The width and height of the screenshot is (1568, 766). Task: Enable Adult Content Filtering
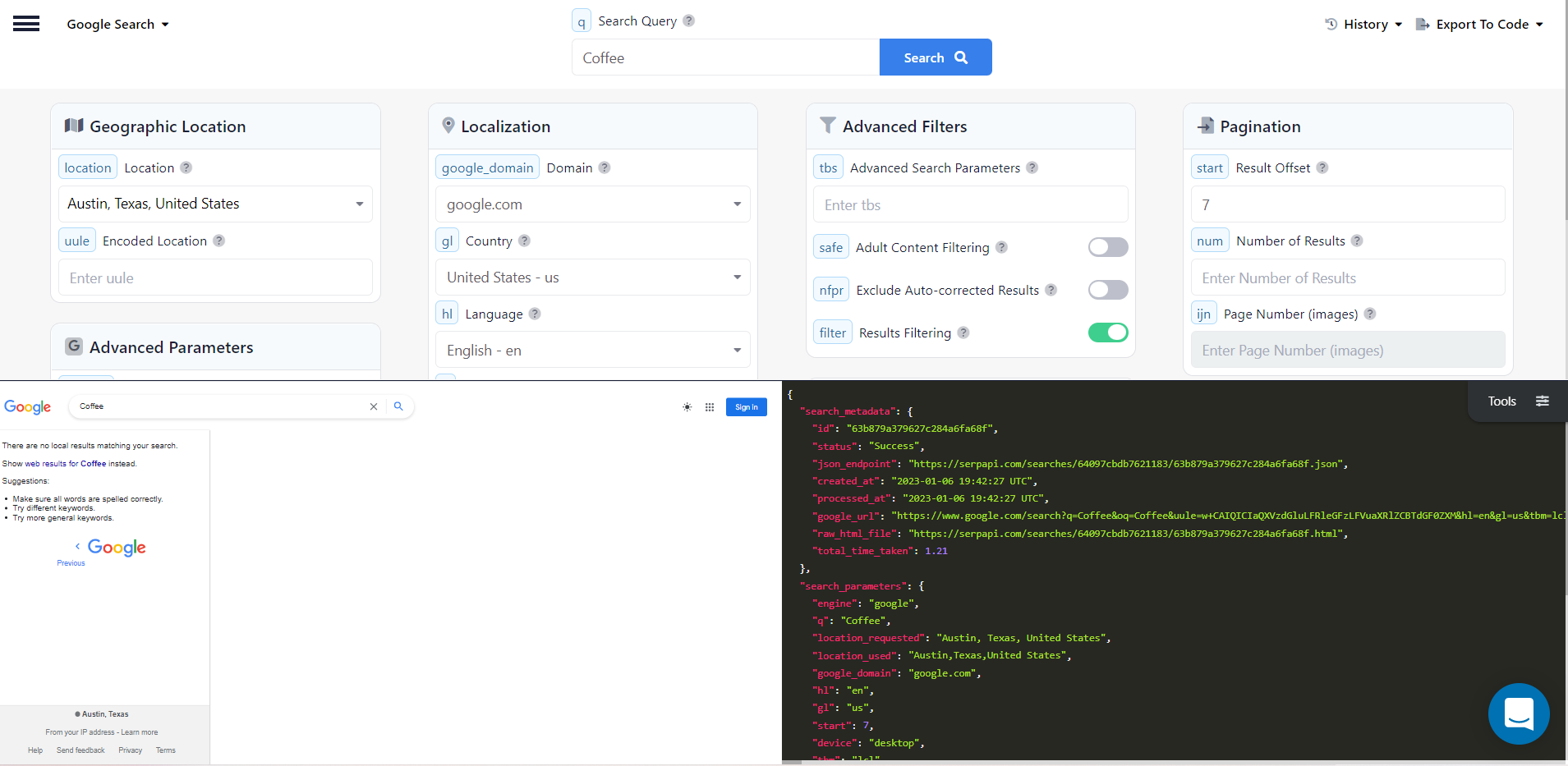tap(1108, 246)
